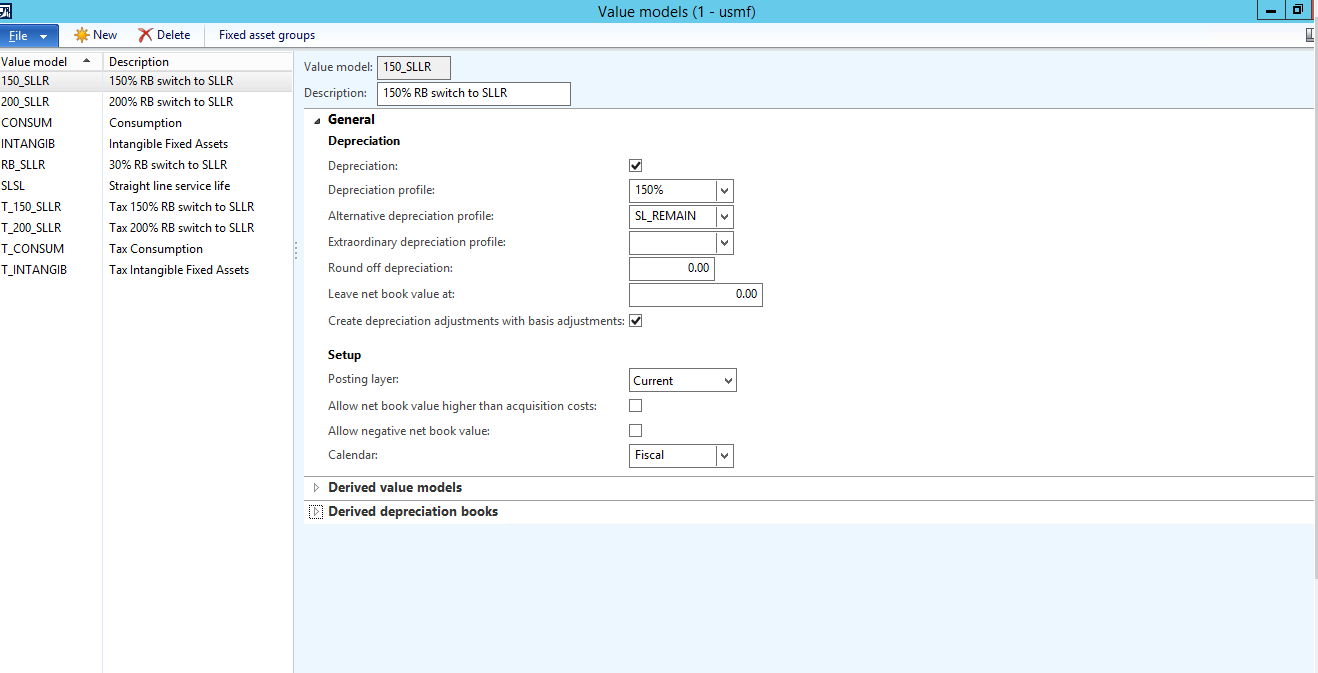The height and width of the screenshot is (673, 1318).
Task: Open the Calendar dropdown
Action: tap(725, 455)
